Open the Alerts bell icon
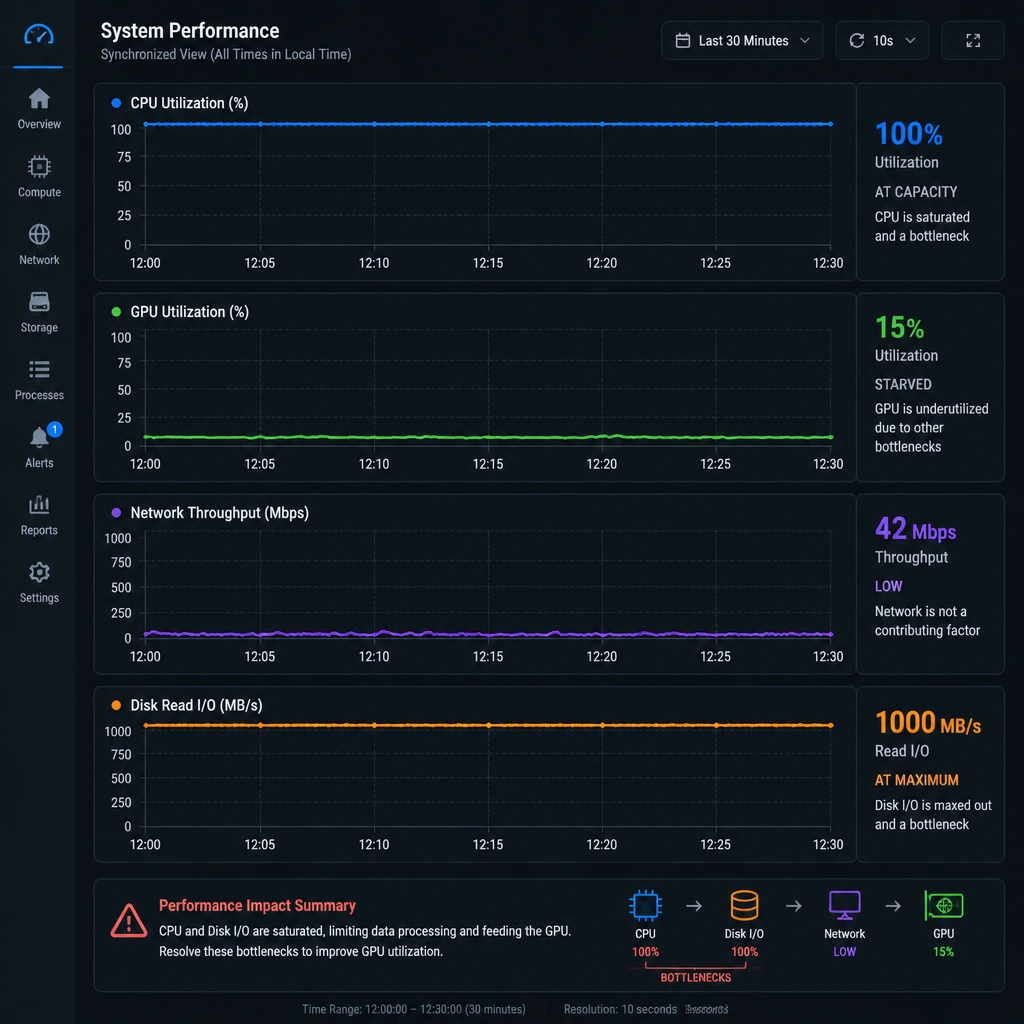Image resolution: width=1024 pixels, height=1024 pixels. click(x=39, y=438)
